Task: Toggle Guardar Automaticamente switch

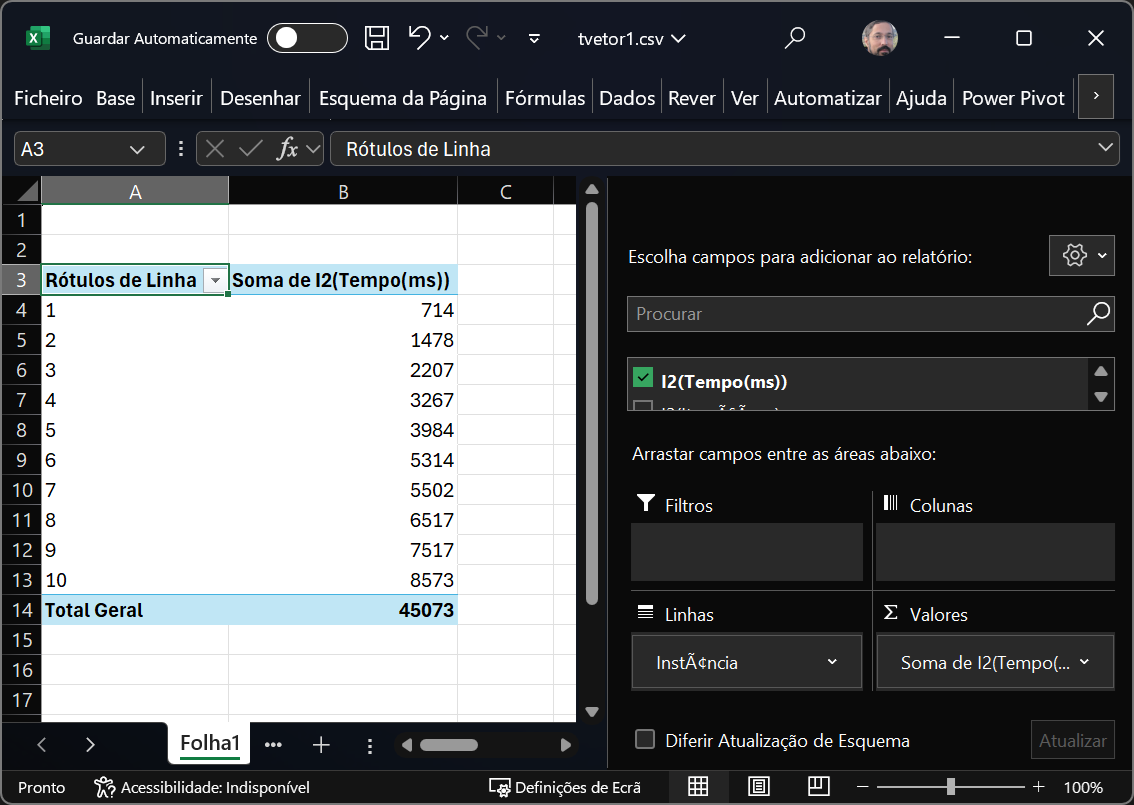Action: [x=309, y=39]
